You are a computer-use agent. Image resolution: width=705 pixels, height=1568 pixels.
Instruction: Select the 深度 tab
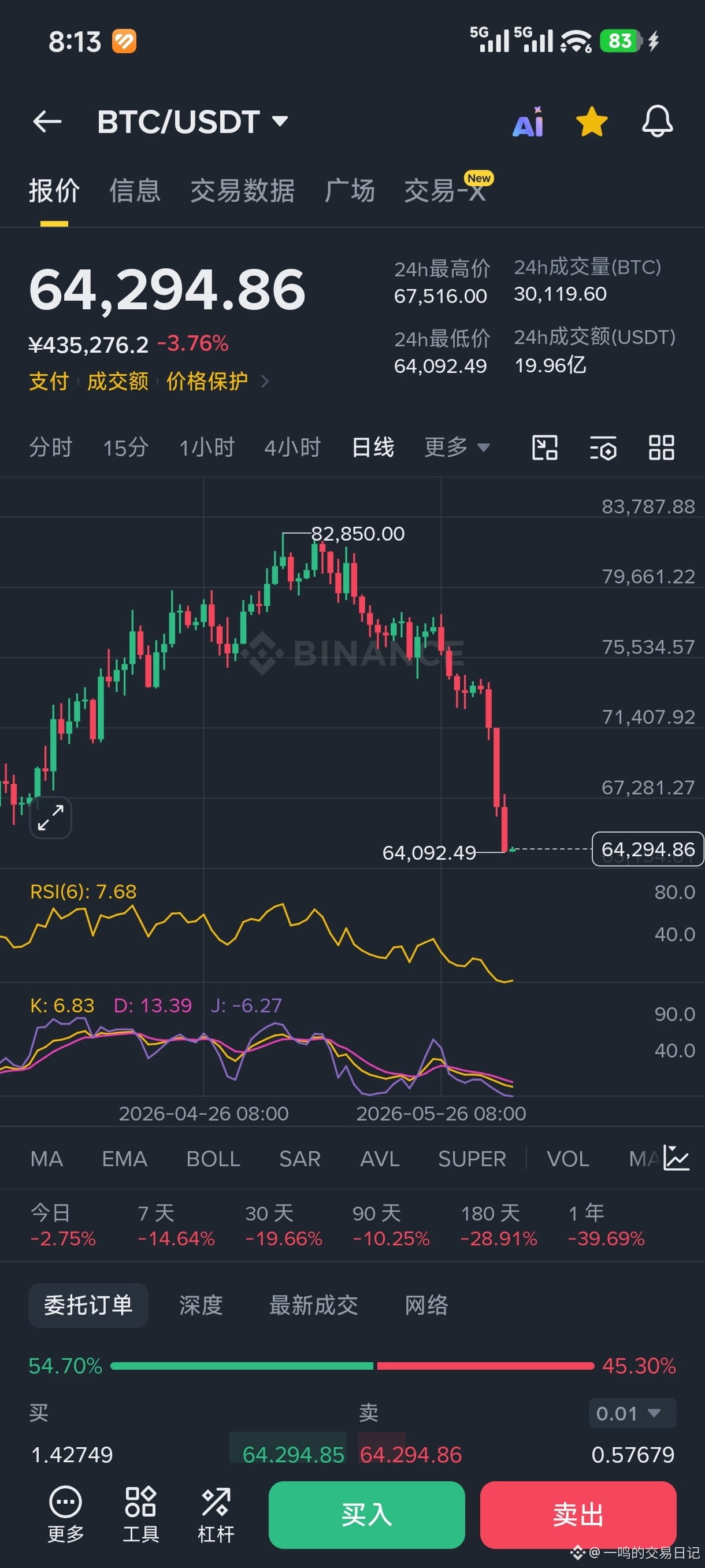[201, 1305]
